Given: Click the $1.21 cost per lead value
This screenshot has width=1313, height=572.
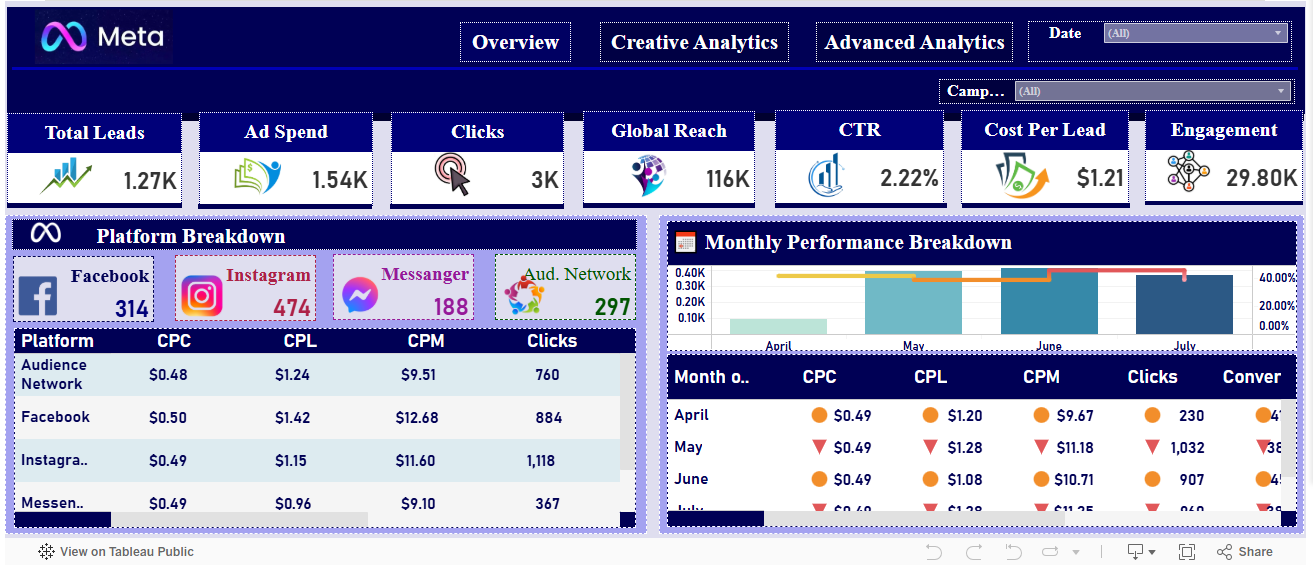Looking at the screenshot, I should tap(1100, 179).
